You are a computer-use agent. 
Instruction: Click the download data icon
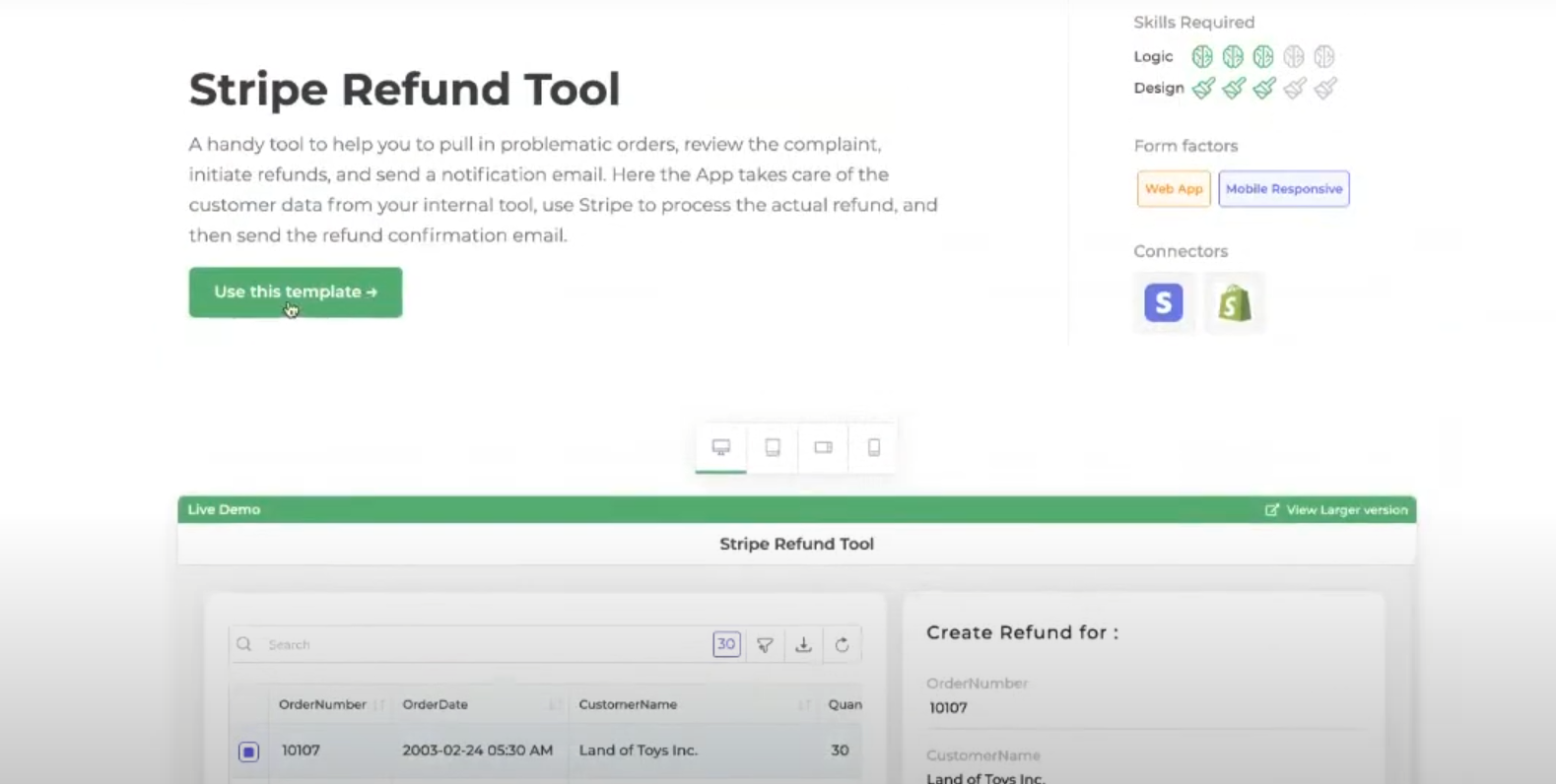pos(803,645)
